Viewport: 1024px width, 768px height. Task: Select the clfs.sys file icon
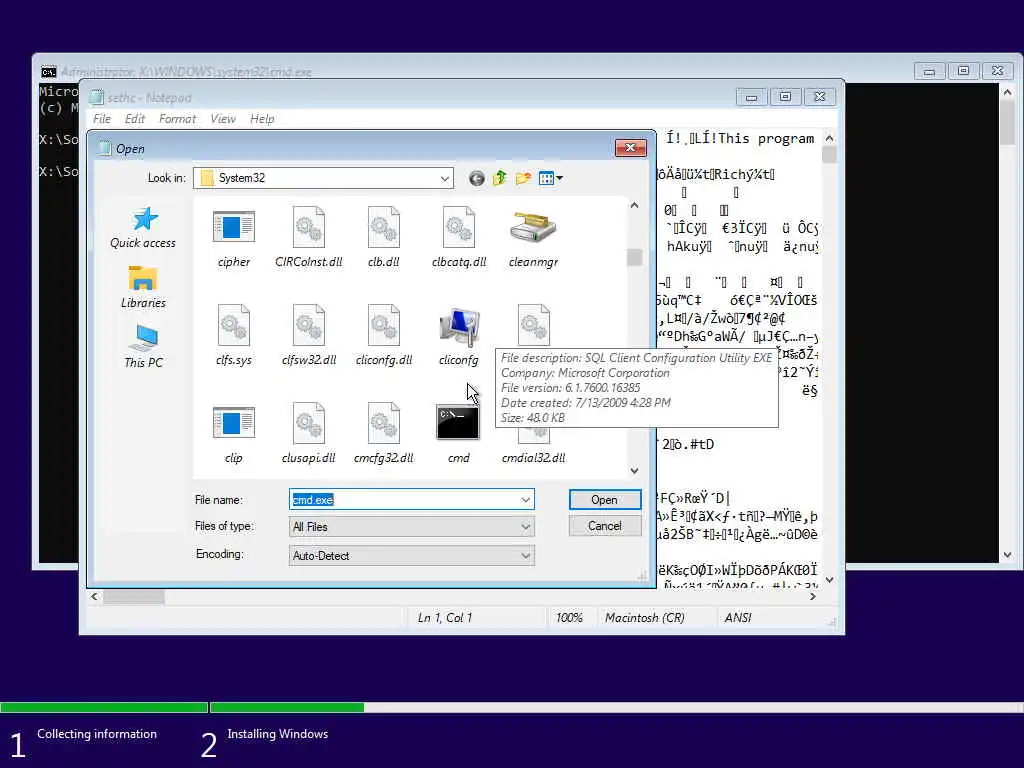(x=233, y=325)
